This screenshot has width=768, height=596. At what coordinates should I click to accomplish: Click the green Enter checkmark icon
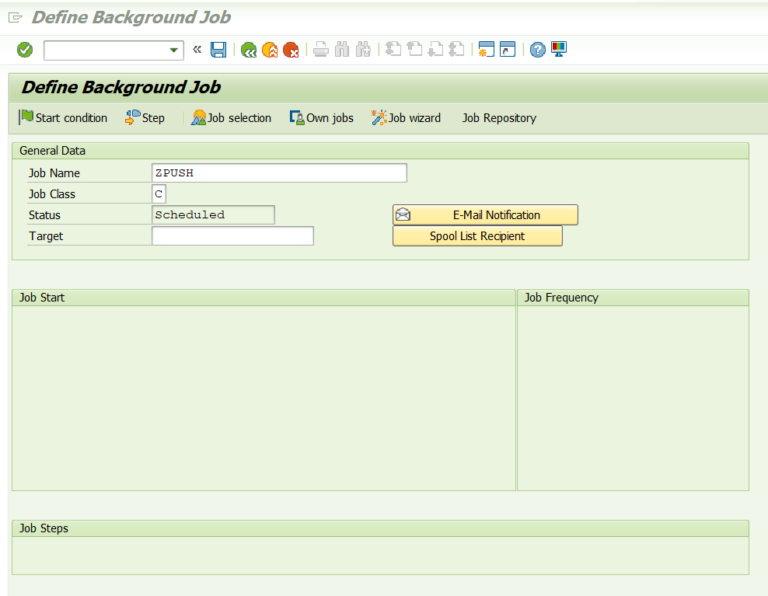24,49
